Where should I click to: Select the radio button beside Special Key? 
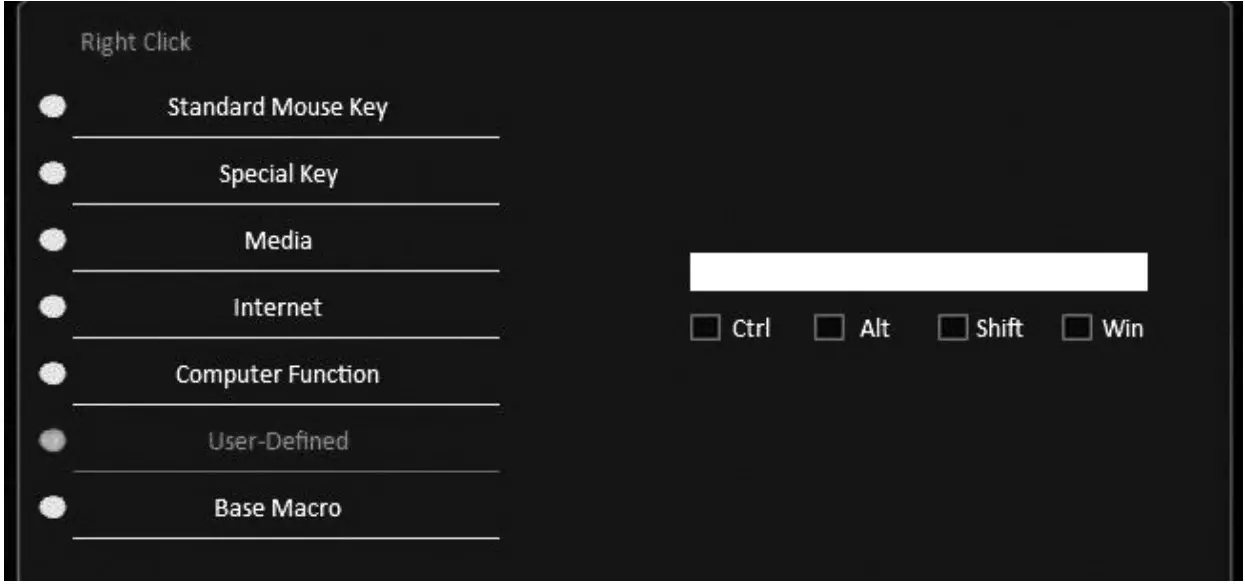53,173
